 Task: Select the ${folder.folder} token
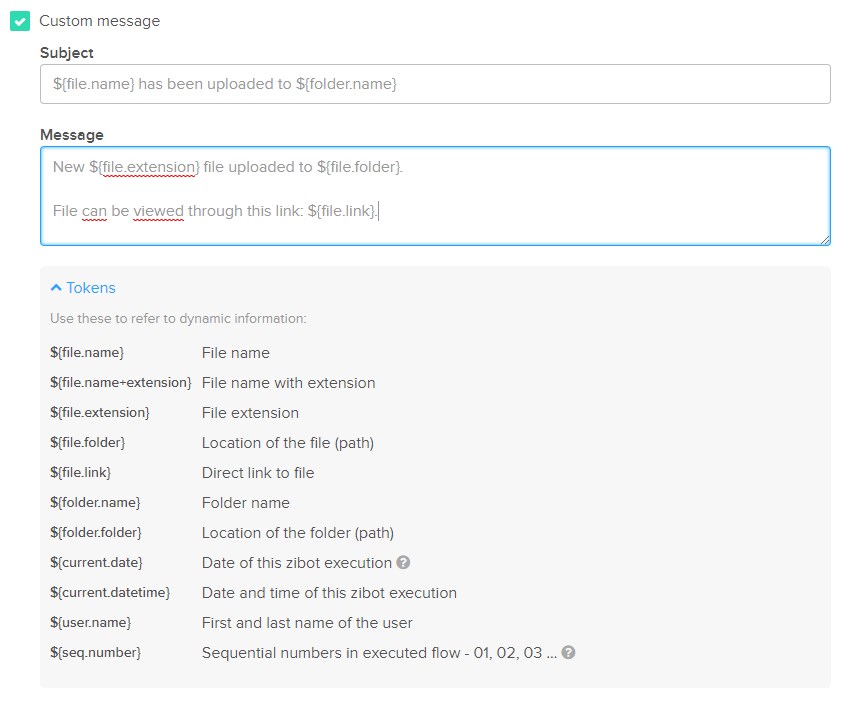[96, 532]
